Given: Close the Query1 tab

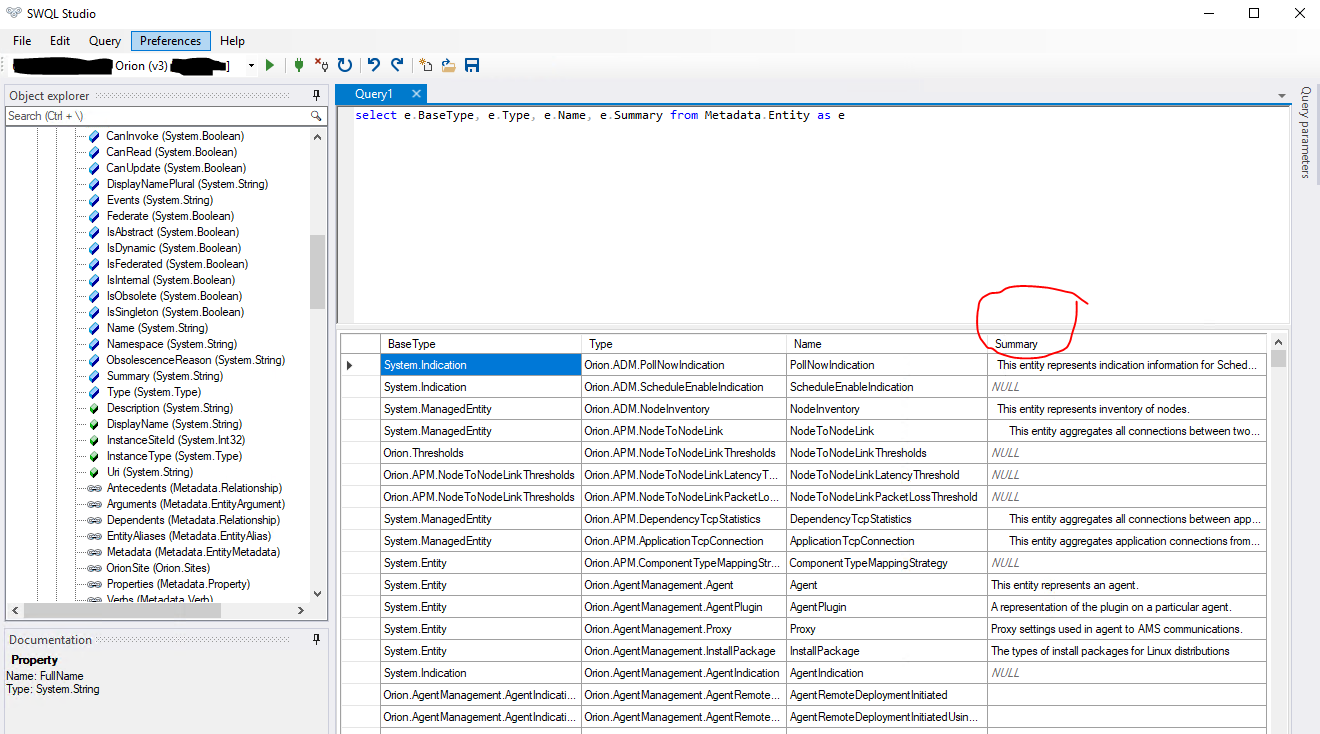Looking at the screenshot, I should click(x=416, y=94).
